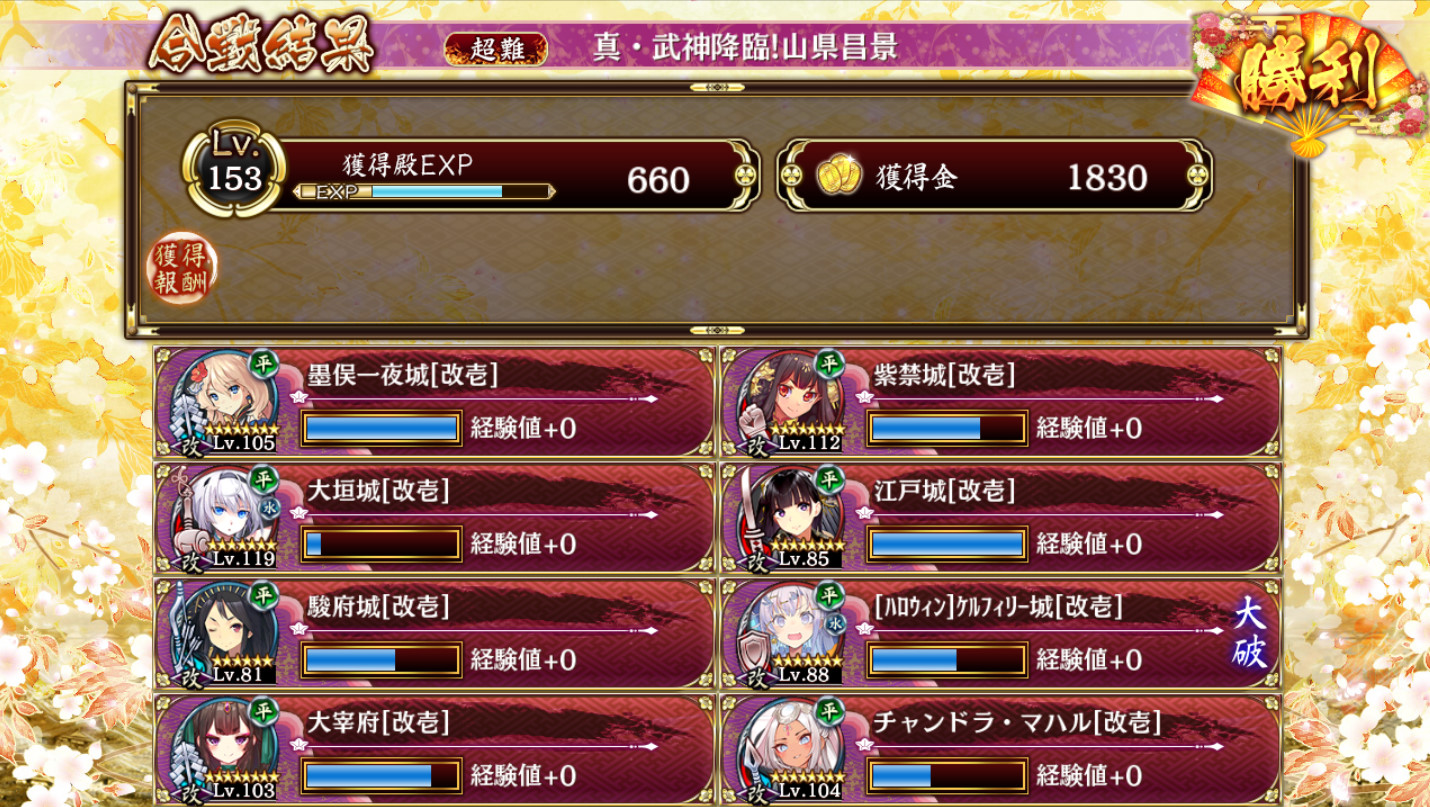Click the 真・武神降臨!山県昌景 stage title
The height and width of the screenshot is (807, 1430).
tap(744, 47)
